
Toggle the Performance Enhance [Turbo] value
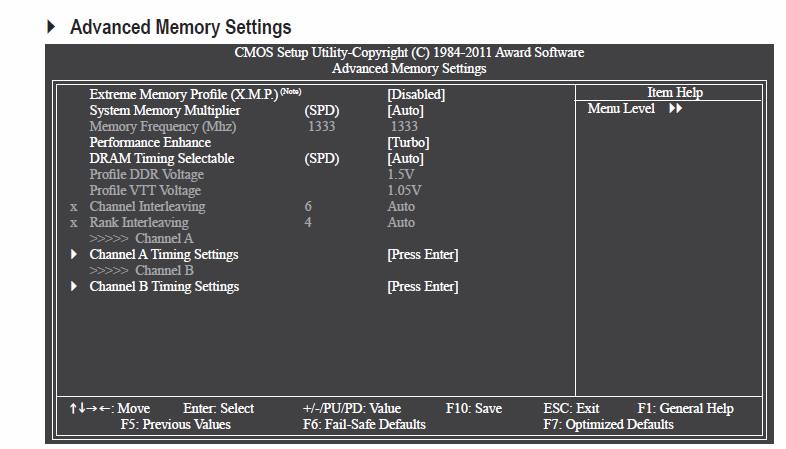(x=408, y=142)
